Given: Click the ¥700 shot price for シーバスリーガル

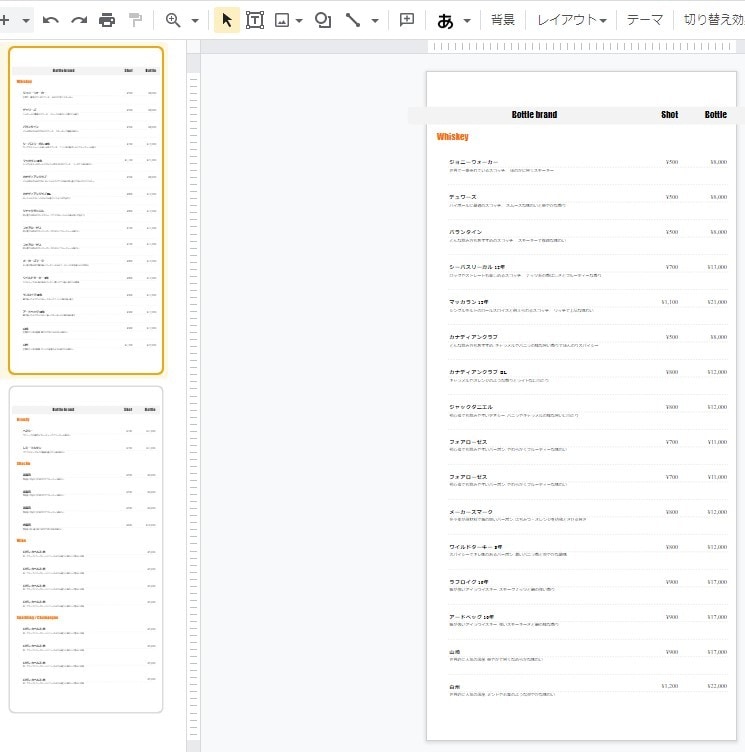Looking at the screenshot, I should [672, 267].
